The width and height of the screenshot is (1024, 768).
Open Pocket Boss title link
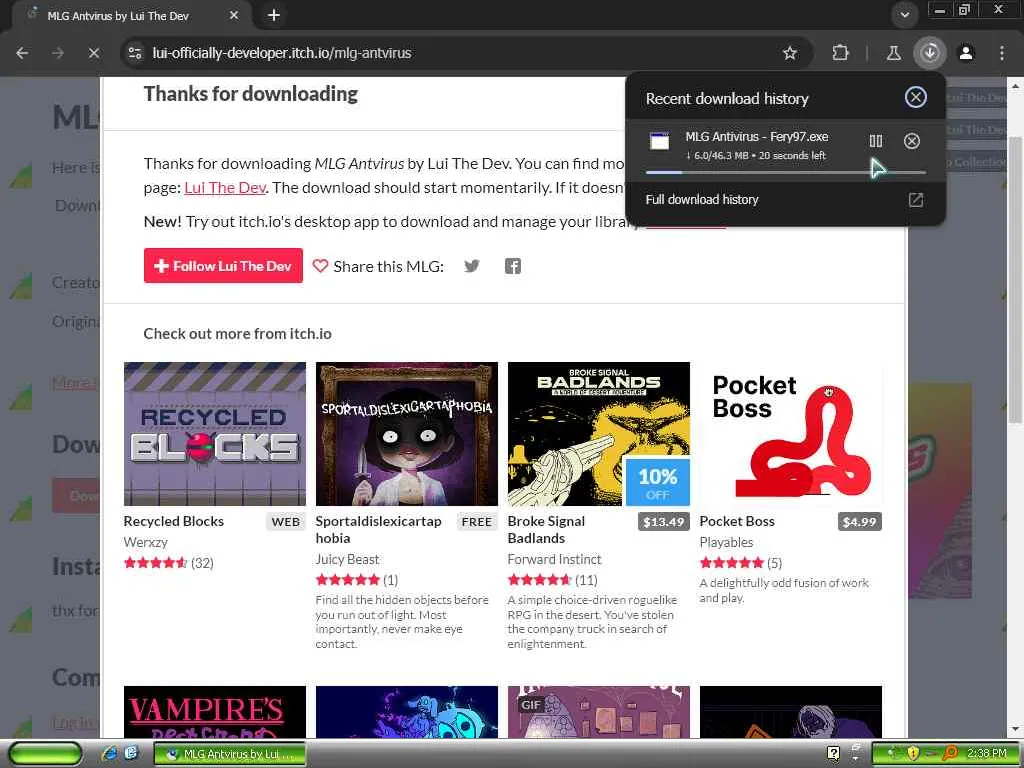(x=737, y=521)
